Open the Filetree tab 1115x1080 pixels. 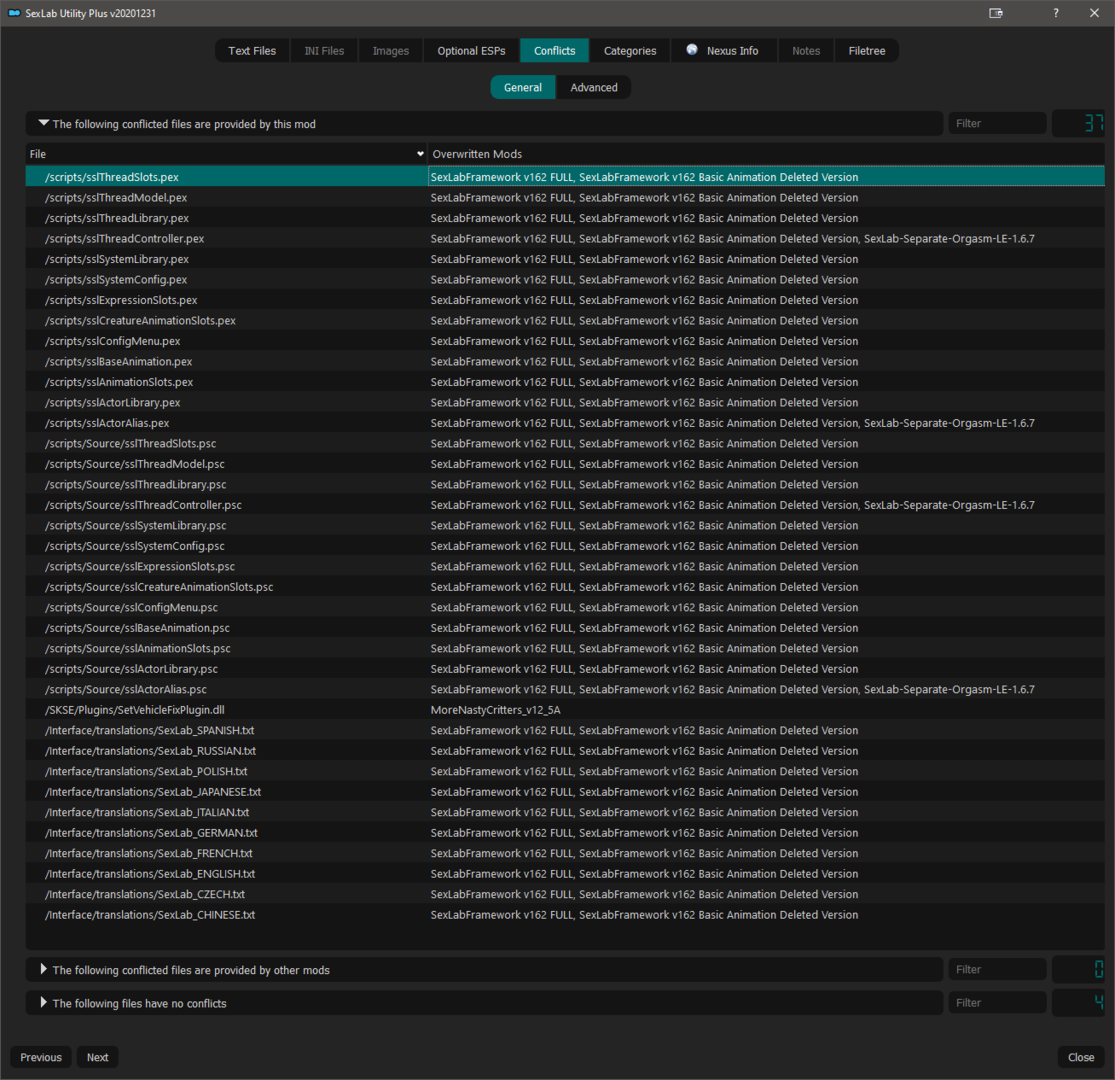(866, 50)
